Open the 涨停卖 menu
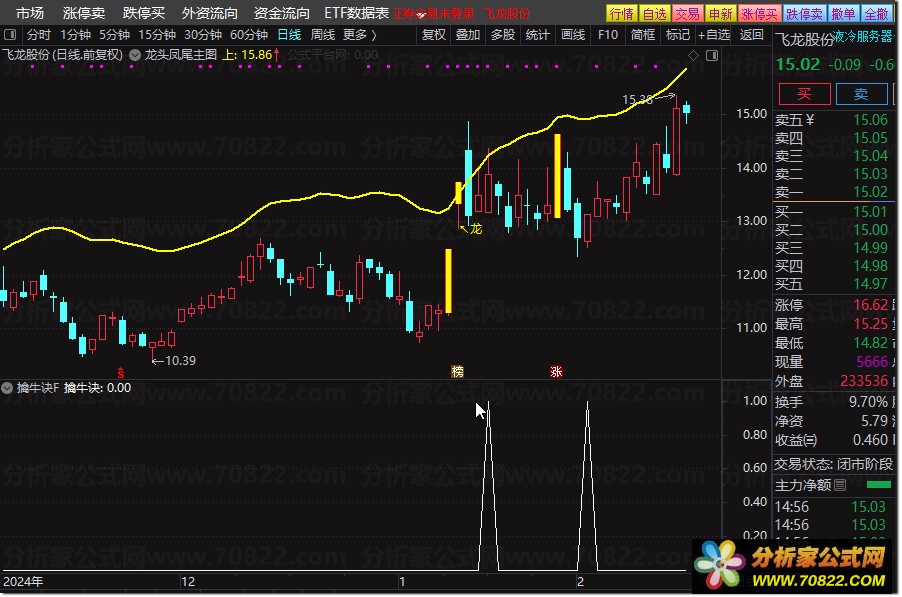 click(x=84, y=13)
